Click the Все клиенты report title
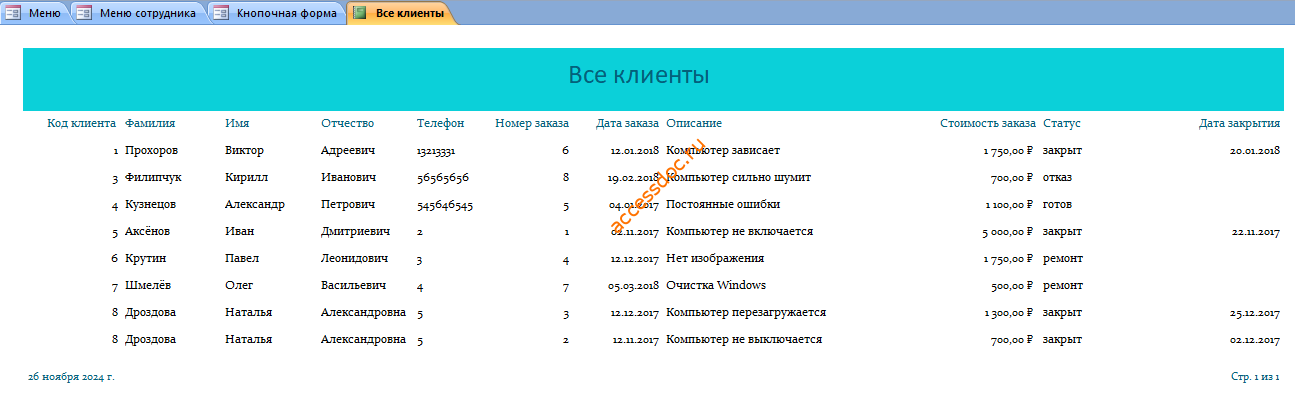1295x411 pixels. pyautogui.click(x=639, y=75)
